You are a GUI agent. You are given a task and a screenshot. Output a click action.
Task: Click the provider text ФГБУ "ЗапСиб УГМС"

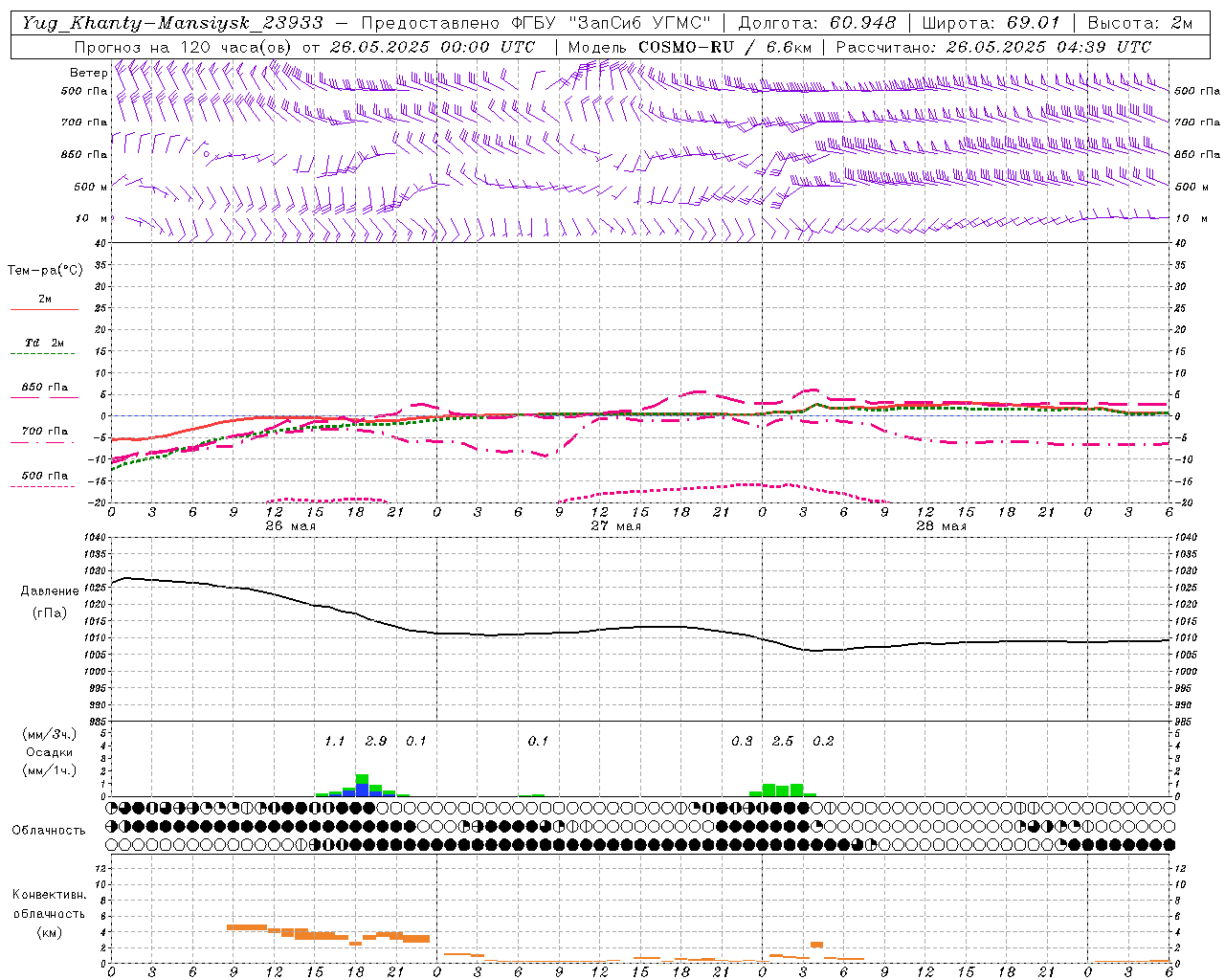coord(613,23)
